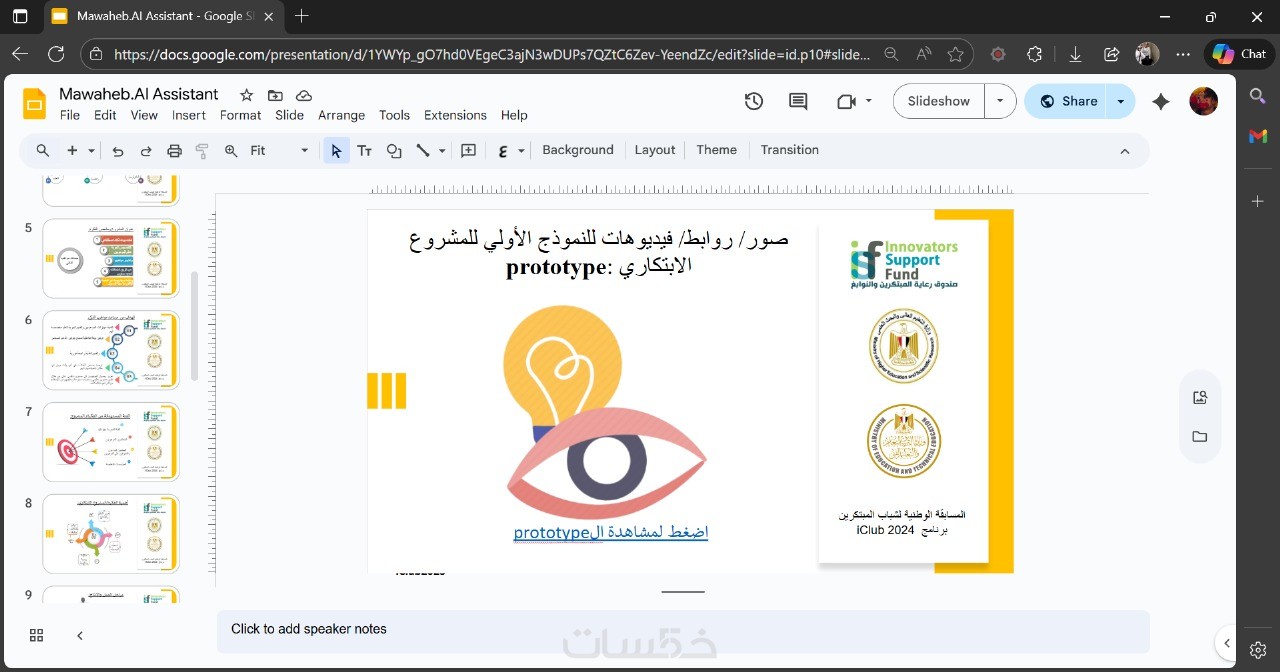Add a comment from toolbar

(469, 151)
